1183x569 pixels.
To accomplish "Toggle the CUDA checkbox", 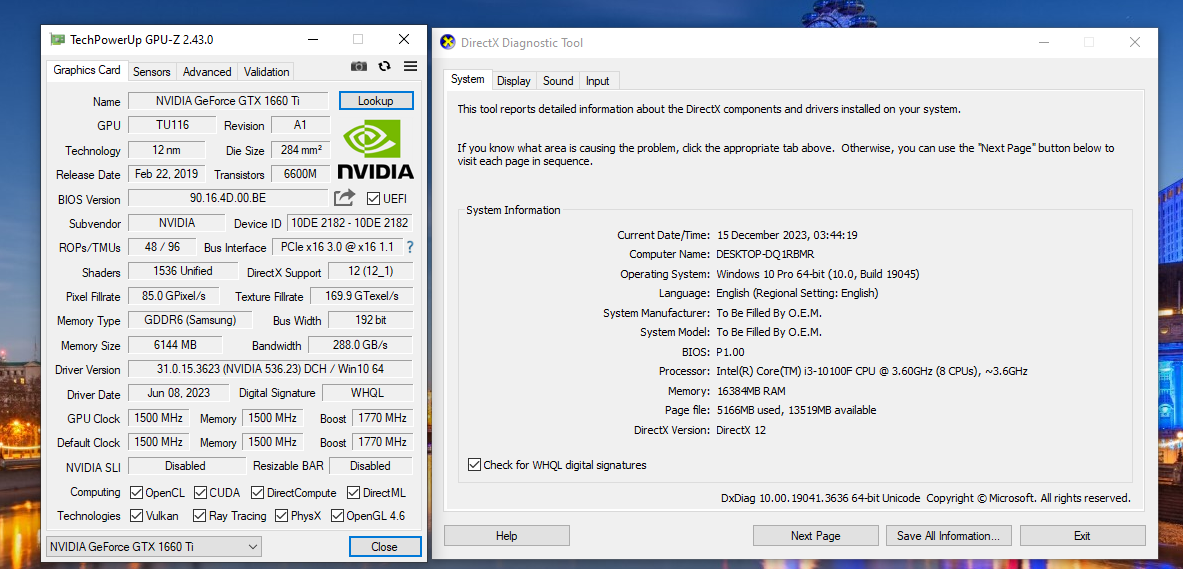I will [201, 493].
